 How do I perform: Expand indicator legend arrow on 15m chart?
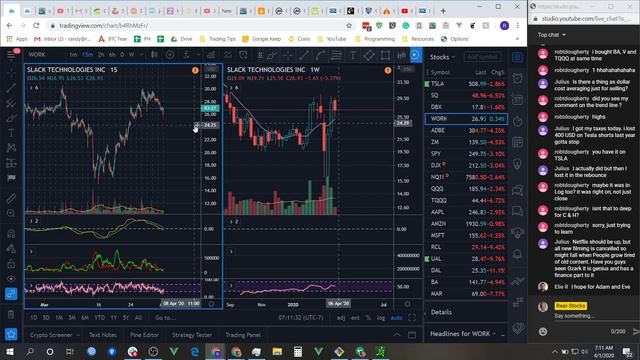[x=31, y=88]
